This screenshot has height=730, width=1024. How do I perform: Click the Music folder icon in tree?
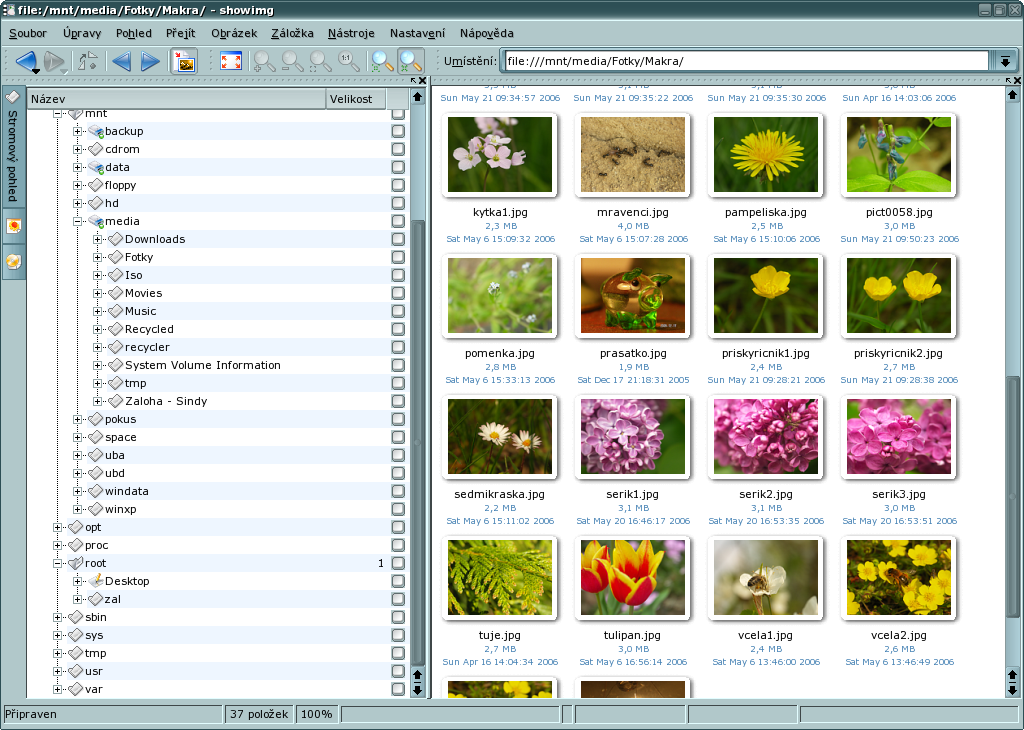(116, 311)
